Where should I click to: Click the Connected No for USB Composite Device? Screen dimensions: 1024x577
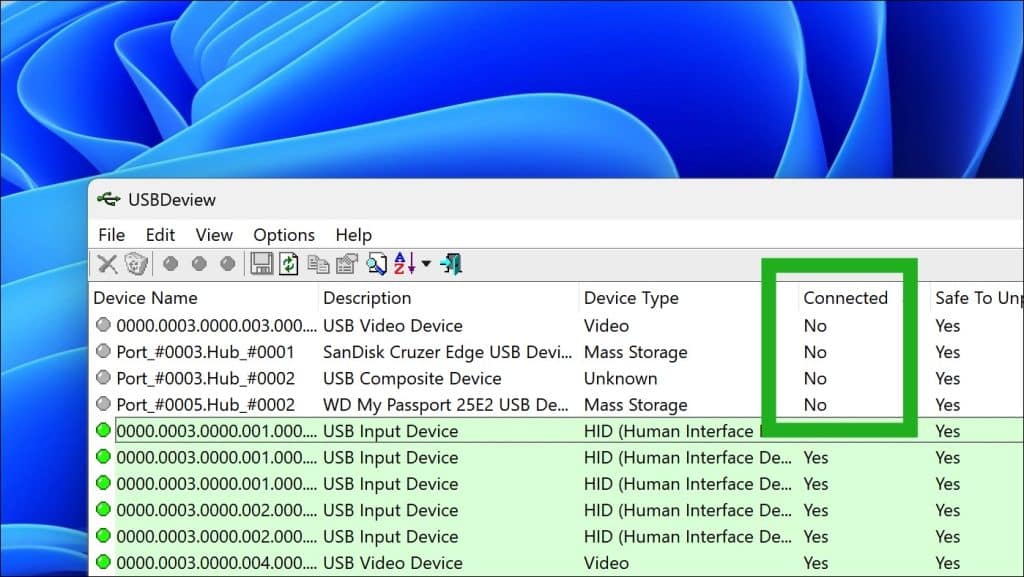click(815, 379)
